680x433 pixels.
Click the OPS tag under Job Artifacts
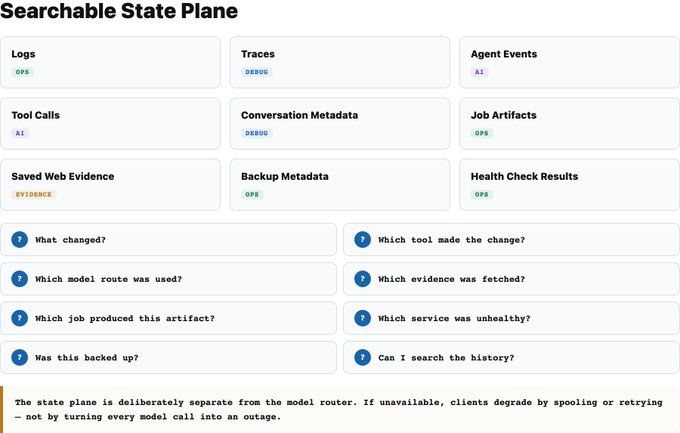(482, 133)
